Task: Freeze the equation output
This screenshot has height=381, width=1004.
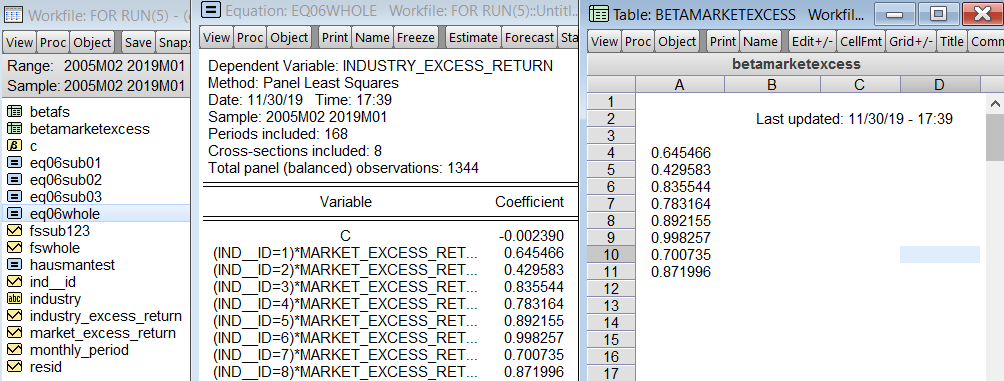Action: coord(416,38)
